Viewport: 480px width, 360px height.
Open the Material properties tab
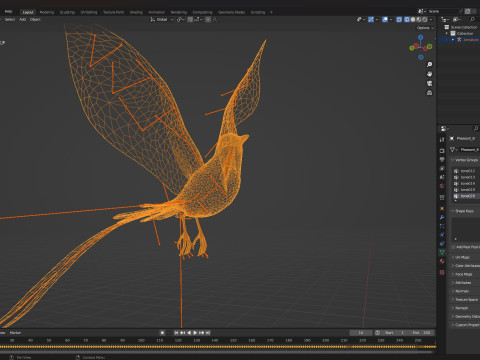[442, 261]
